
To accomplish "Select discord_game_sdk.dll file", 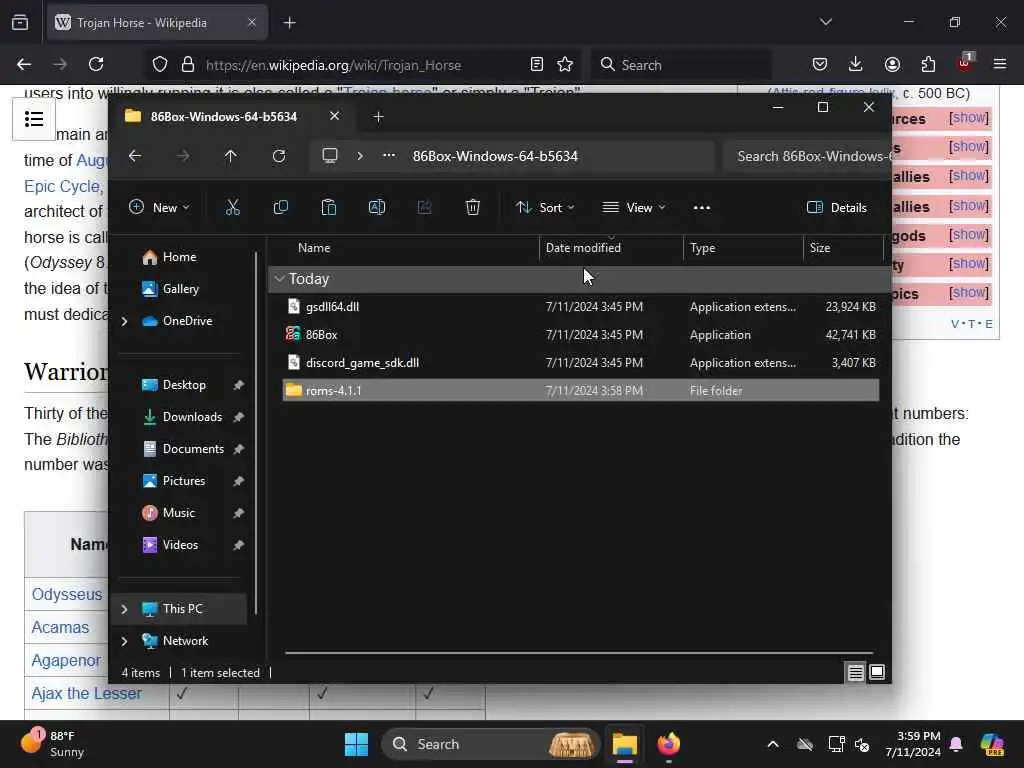I will click(x=581, y=362).
